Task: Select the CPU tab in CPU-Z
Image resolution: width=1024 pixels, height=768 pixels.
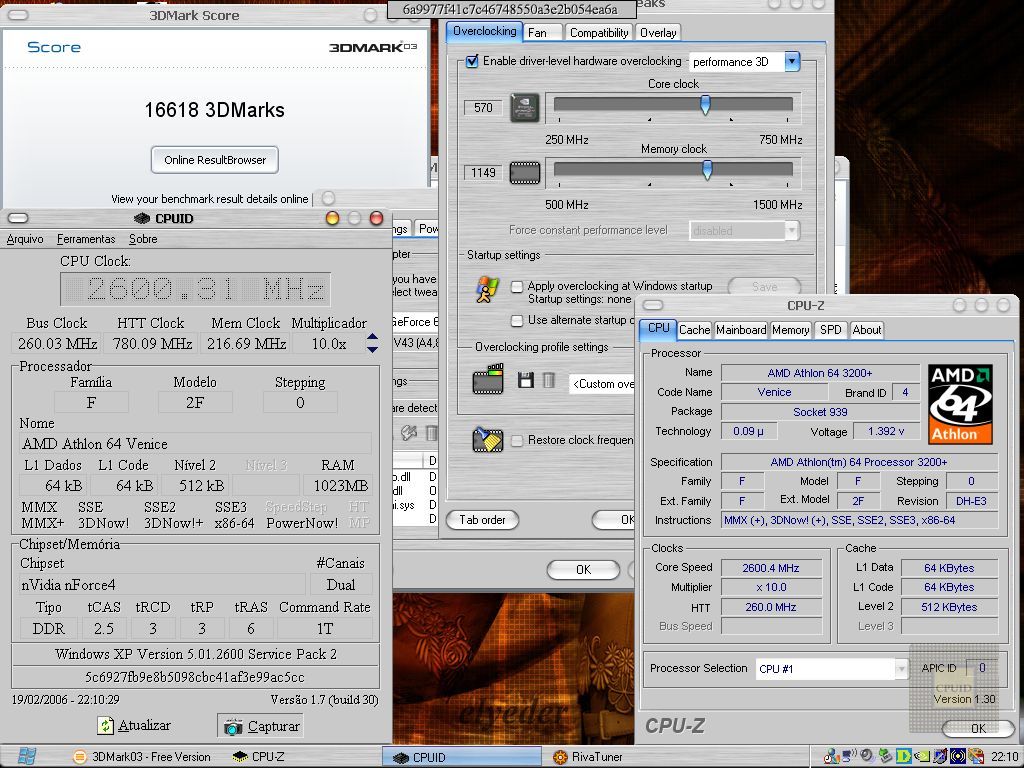Action: tap(658, 328)
